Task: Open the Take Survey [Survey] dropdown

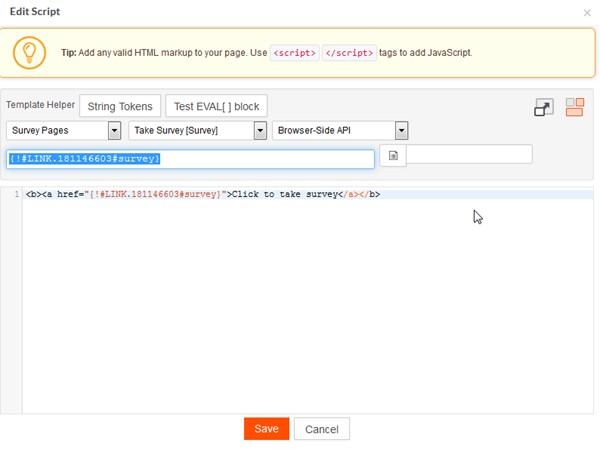Action: point(197,131)
